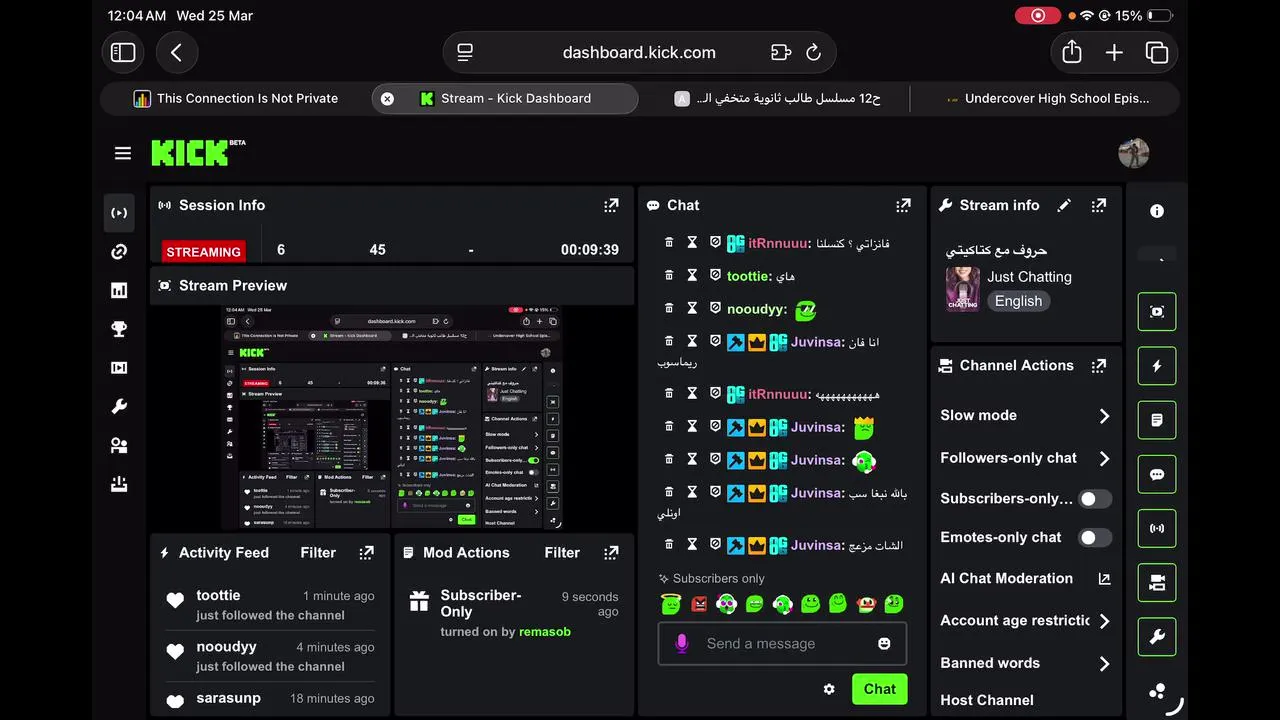
Task: Open the Kick hamburger menu
Action: 123,153
